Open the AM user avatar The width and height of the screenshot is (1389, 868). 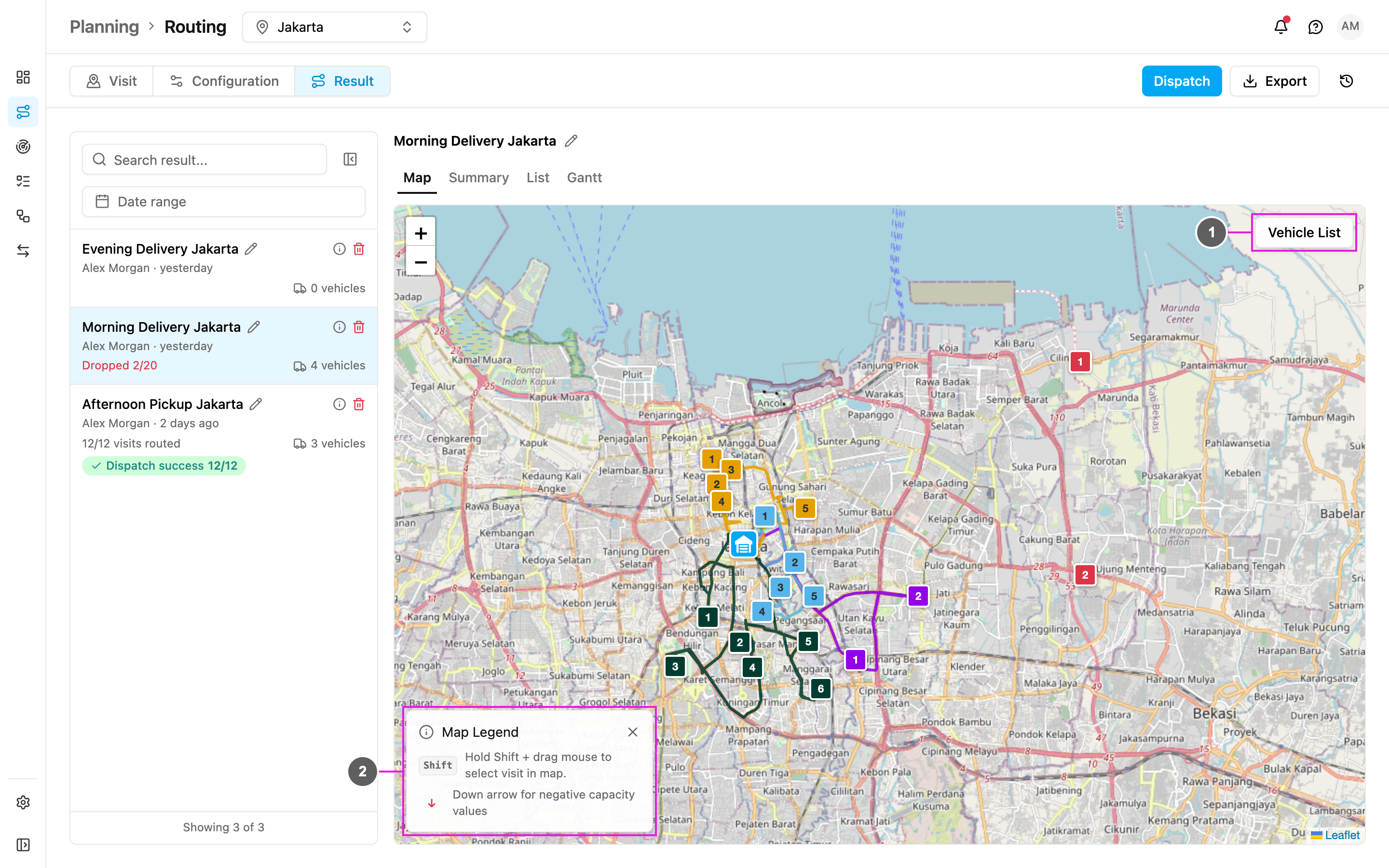[x=1350, y=27]
